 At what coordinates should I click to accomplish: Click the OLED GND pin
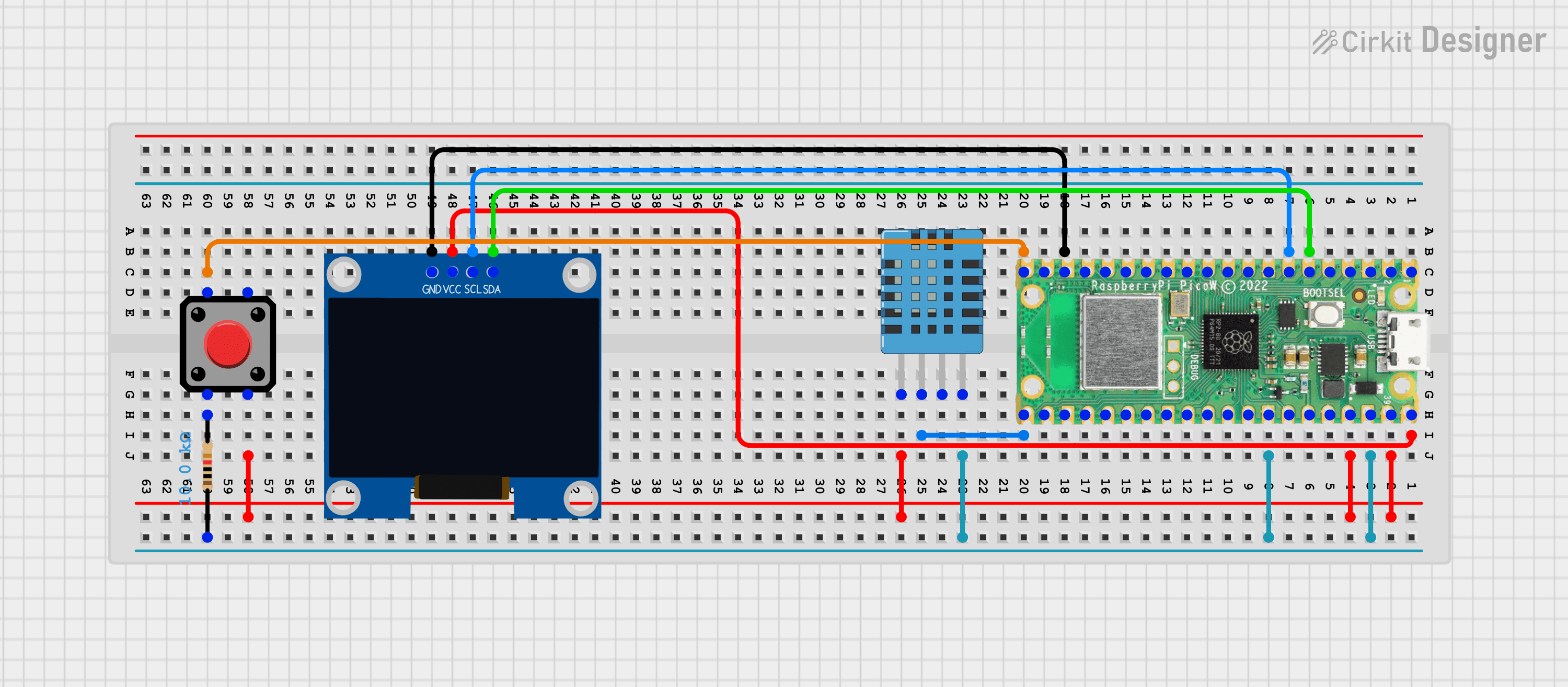(x=432, y=272)
